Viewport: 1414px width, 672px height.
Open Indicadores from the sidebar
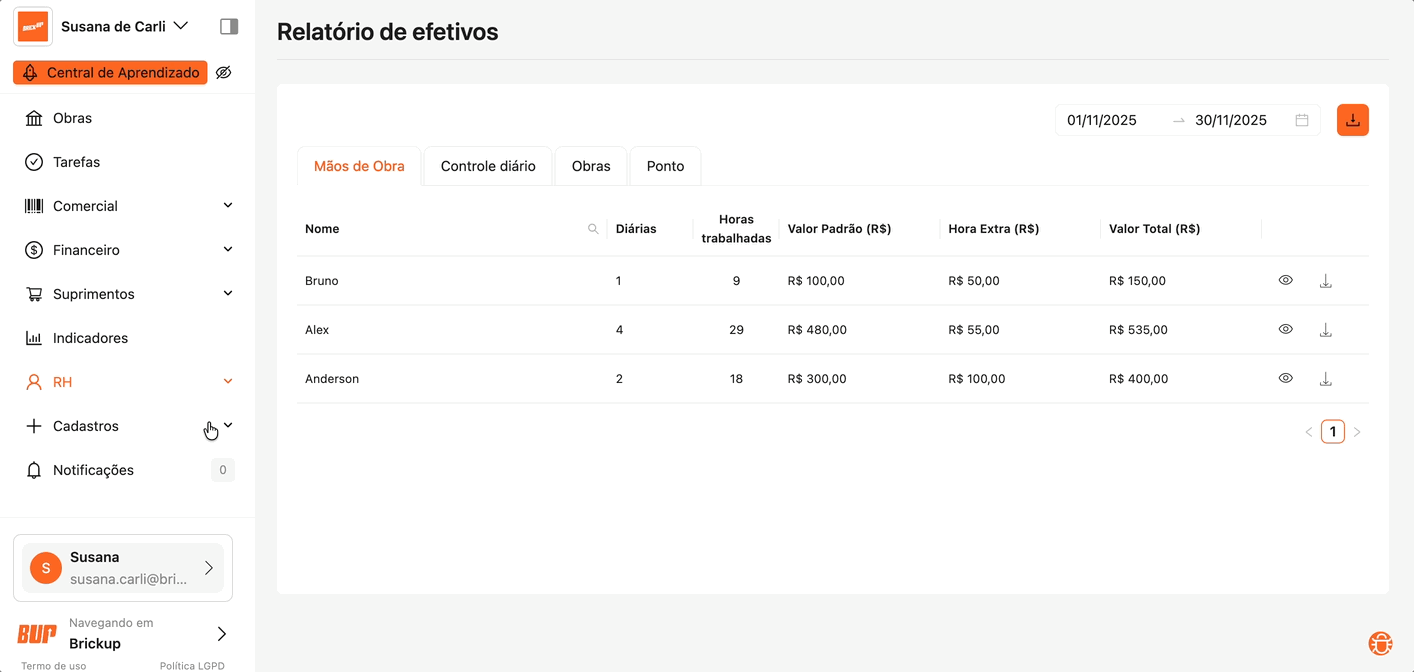(90, 338)
